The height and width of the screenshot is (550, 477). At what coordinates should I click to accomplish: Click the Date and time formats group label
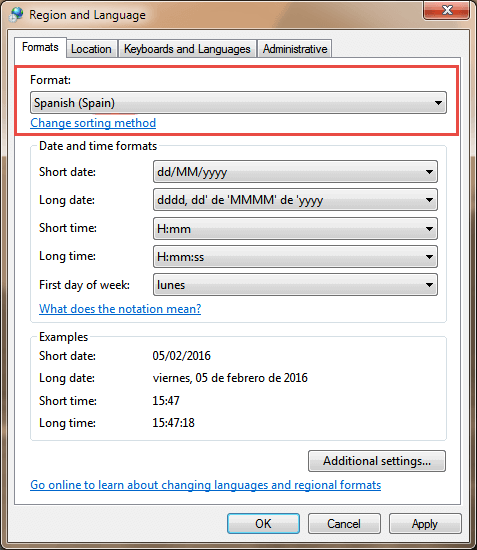coord(98,146)
